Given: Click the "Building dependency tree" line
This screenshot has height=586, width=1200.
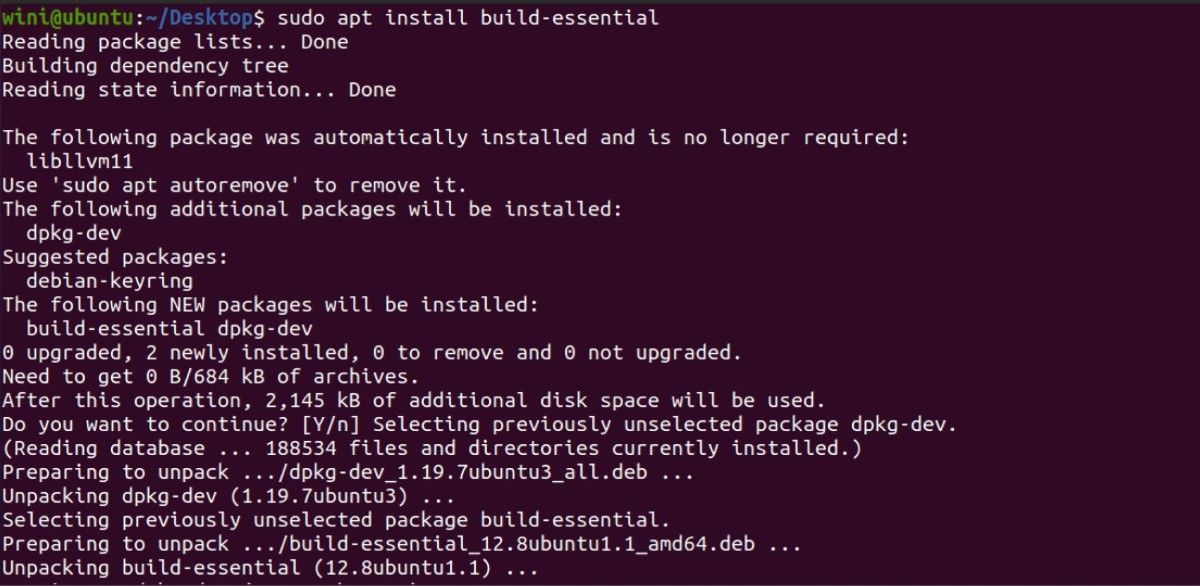Looking at the screenshot, I should (x=145, y=66).
